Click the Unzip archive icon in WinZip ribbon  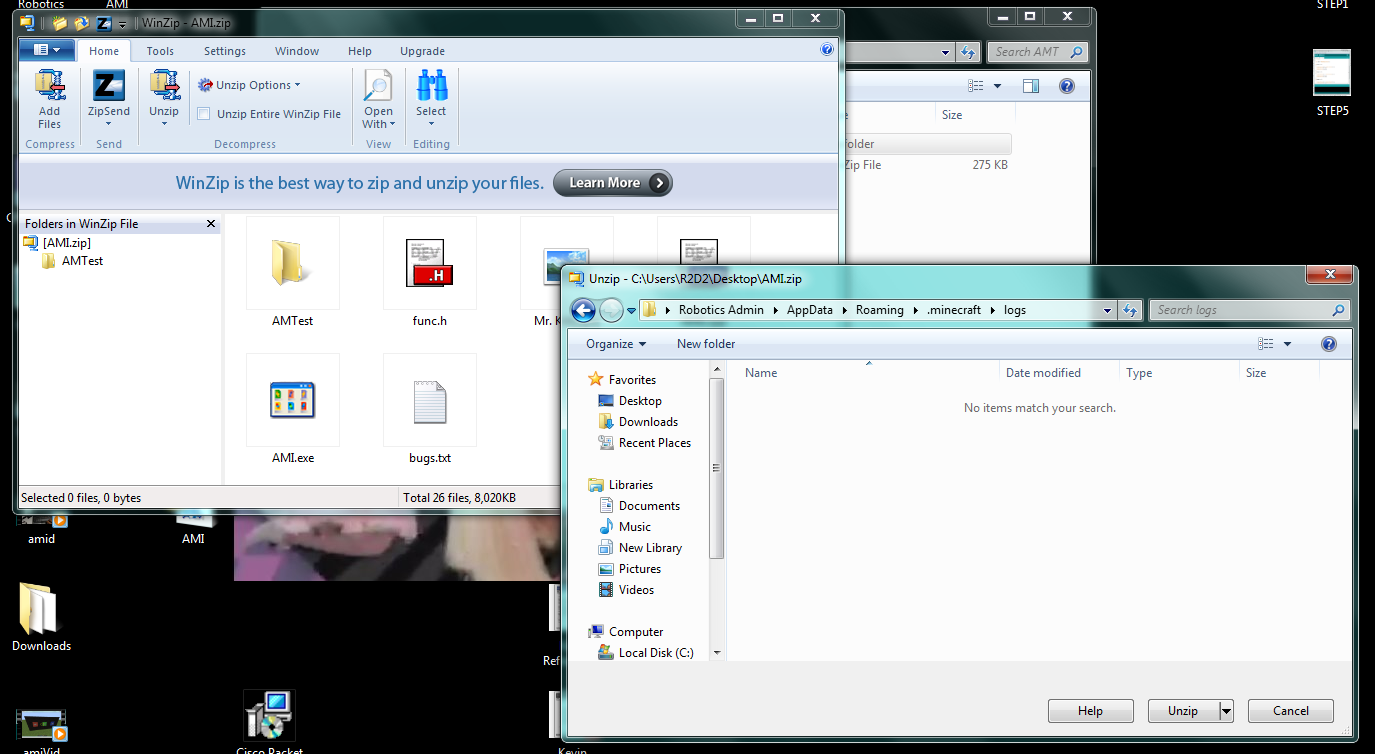(x=164, y=86)
